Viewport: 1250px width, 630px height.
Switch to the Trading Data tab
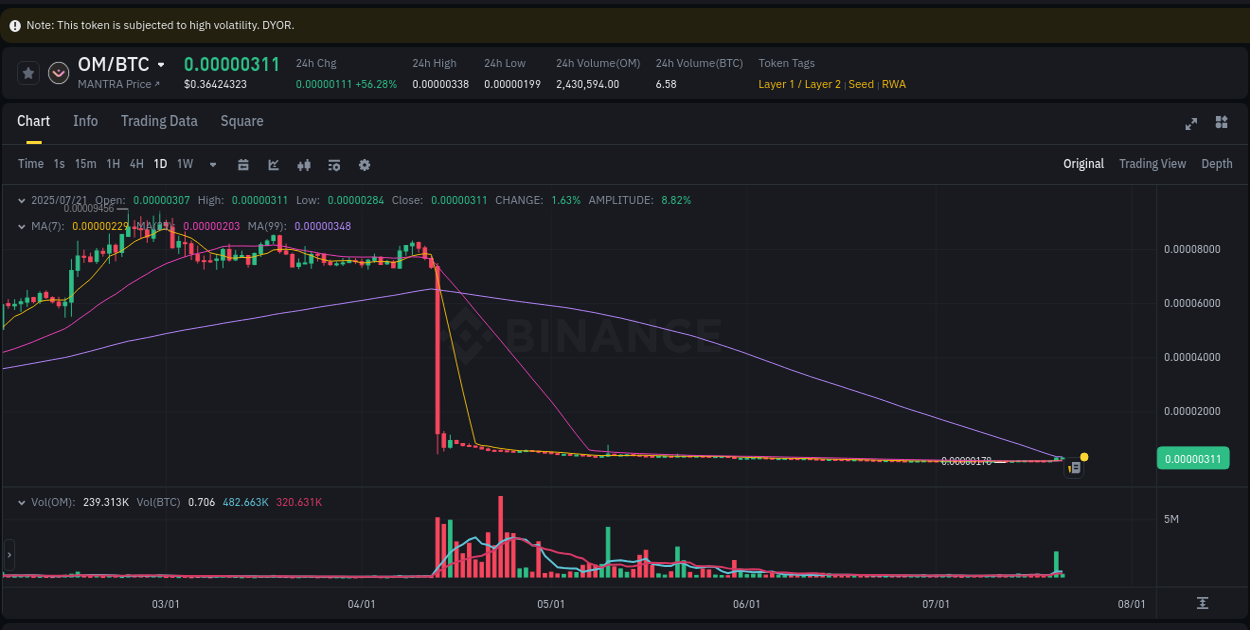tap(159, 121)
